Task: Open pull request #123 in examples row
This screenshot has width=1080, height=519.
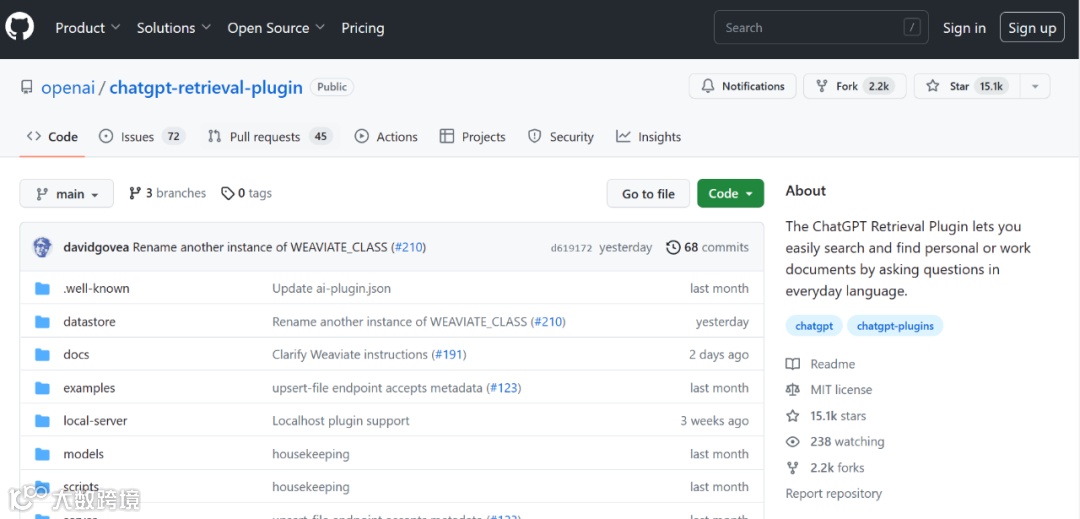Action: pos(504,388)
